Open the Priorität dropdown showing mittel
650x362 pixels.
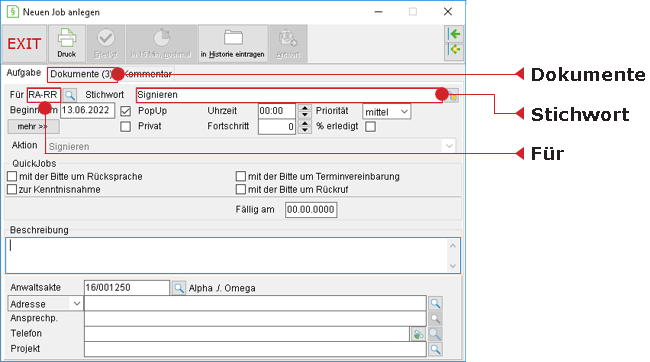click(x=386, y=112)
